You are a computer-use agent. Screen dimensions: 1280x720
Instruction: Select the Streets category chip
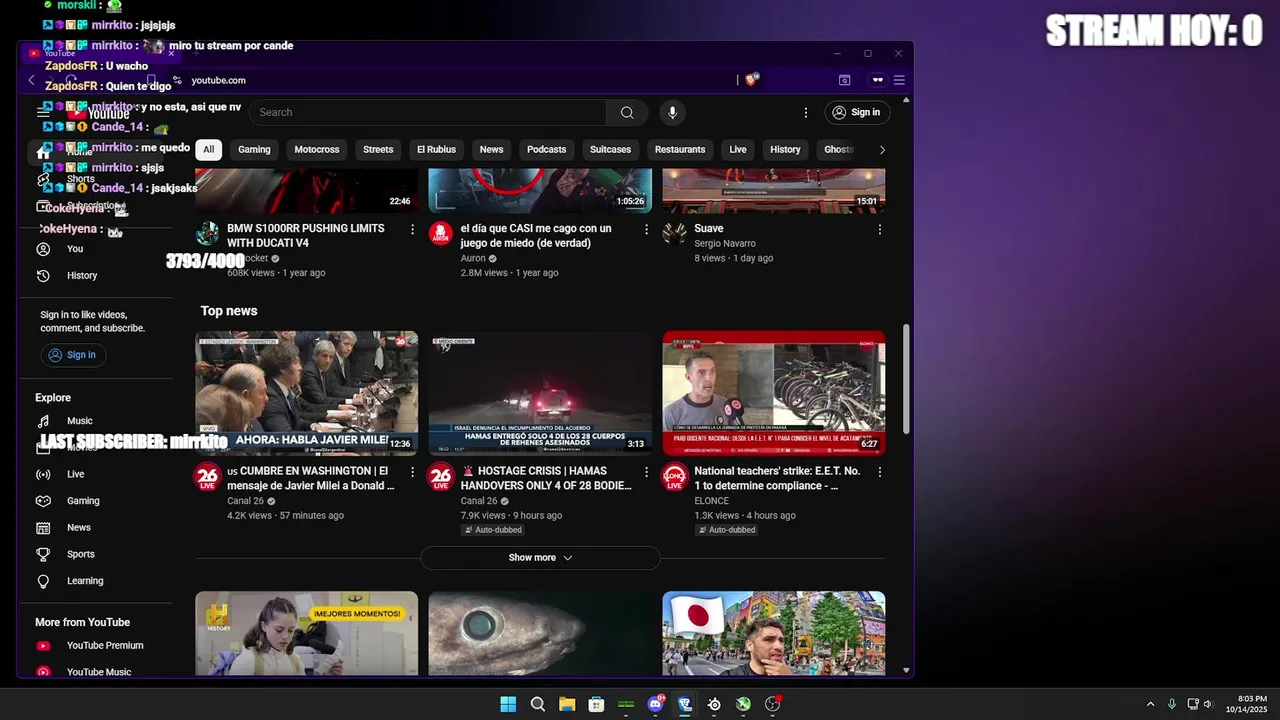click(x=378, y=150)
